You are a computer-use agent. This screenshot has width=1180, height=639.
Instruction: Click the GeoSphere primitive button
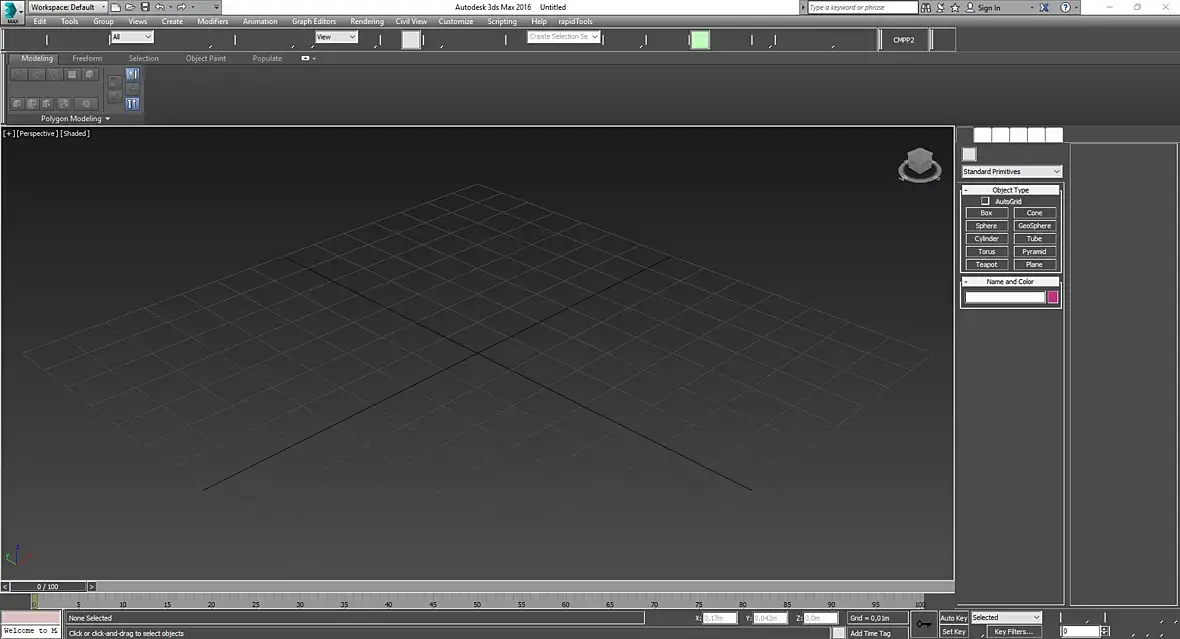pyautogui.click(x=1034, y=226)
